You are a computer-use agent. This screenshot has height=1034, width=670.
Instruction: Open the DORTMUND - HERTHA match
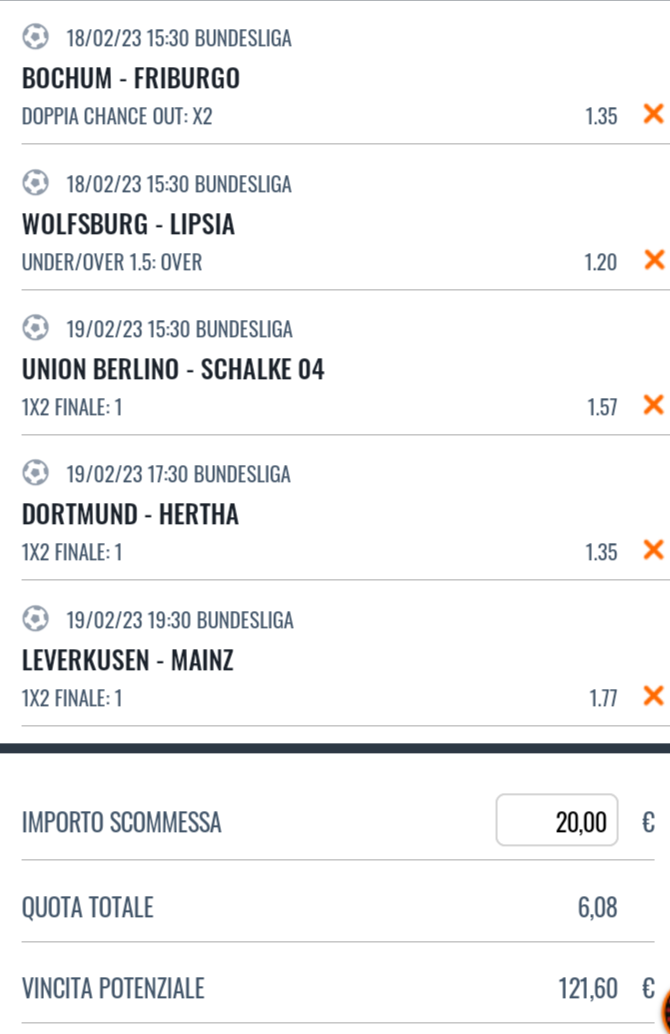(x=130, y=515)
